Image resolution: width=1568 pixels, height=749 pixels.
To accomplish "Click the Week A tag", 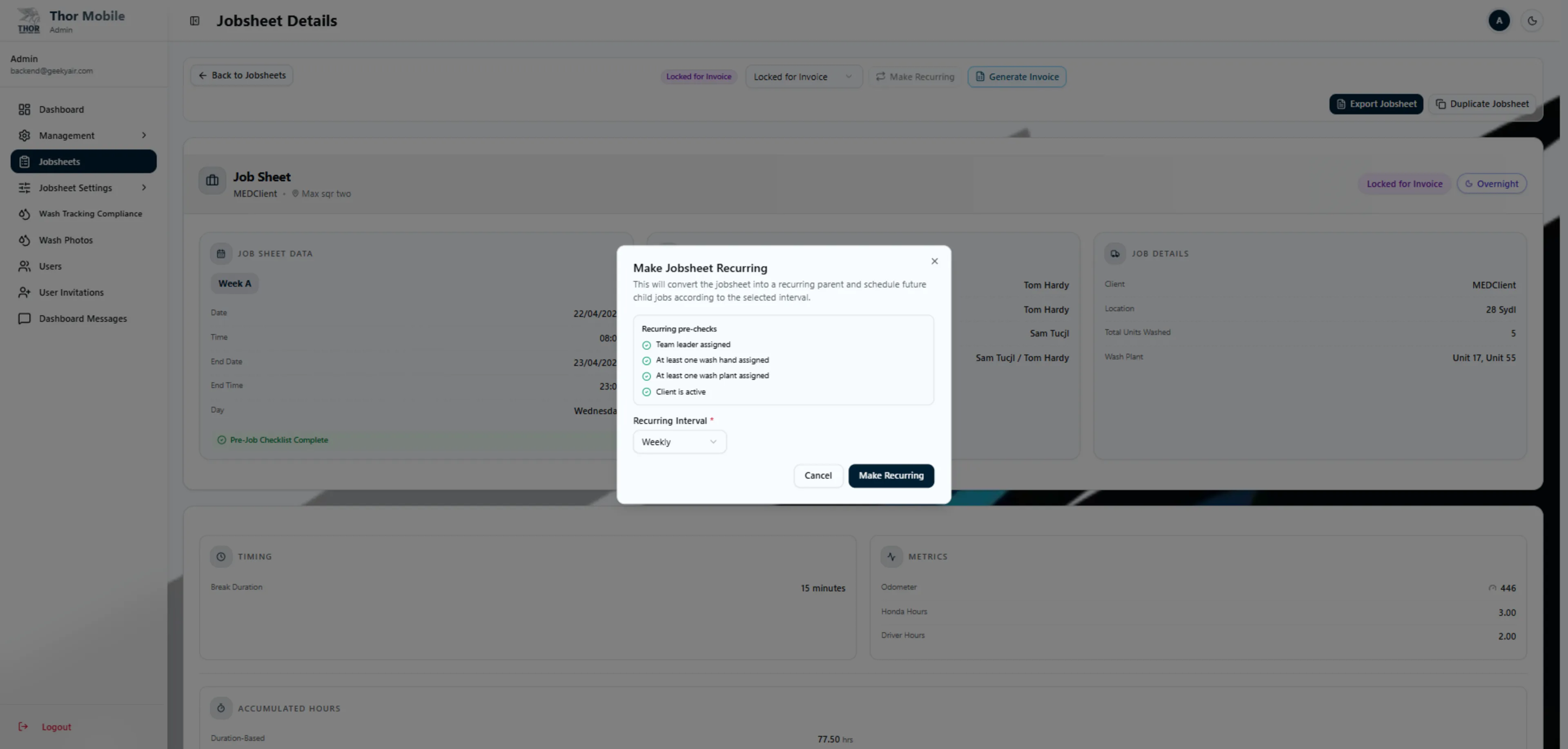I will (234, 284).
